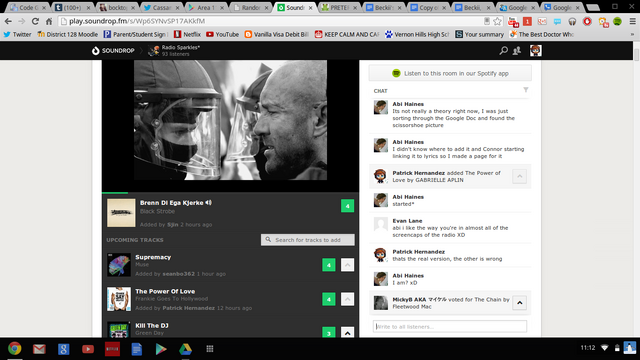The height and width of the screenshot is (360, 640).
Task: Open user seanbo362 link under Supremacy
Action: point(178,274)
